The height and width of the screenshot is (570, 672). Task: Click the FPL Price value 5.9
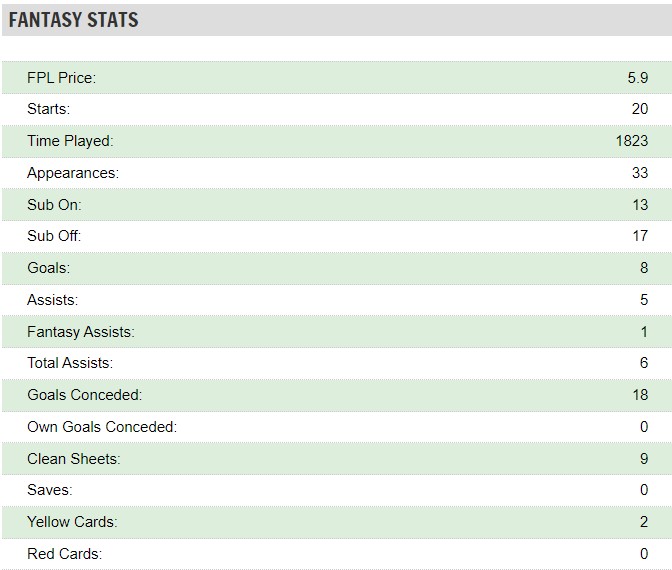point(638,78)
